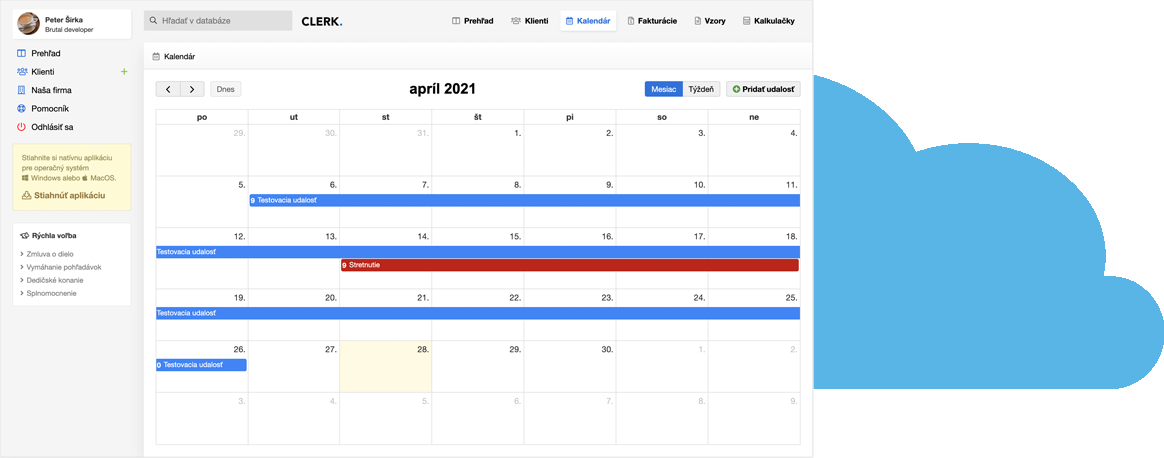The image size is (1164, 458).
Task: Open the Fakturácie tab in top navigation
Action: [x=652, y=21]
